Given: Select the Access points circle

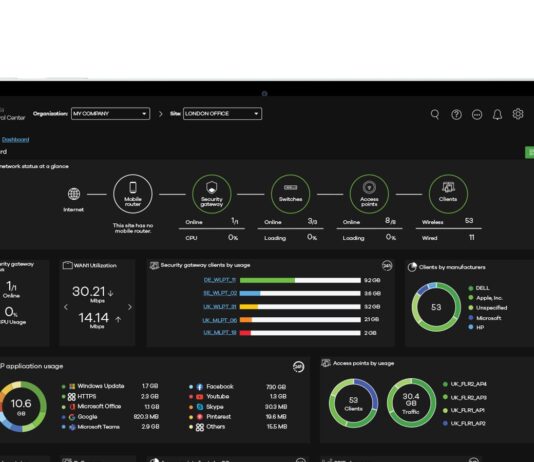Looking at the screenshot, I should pos(369,194).
